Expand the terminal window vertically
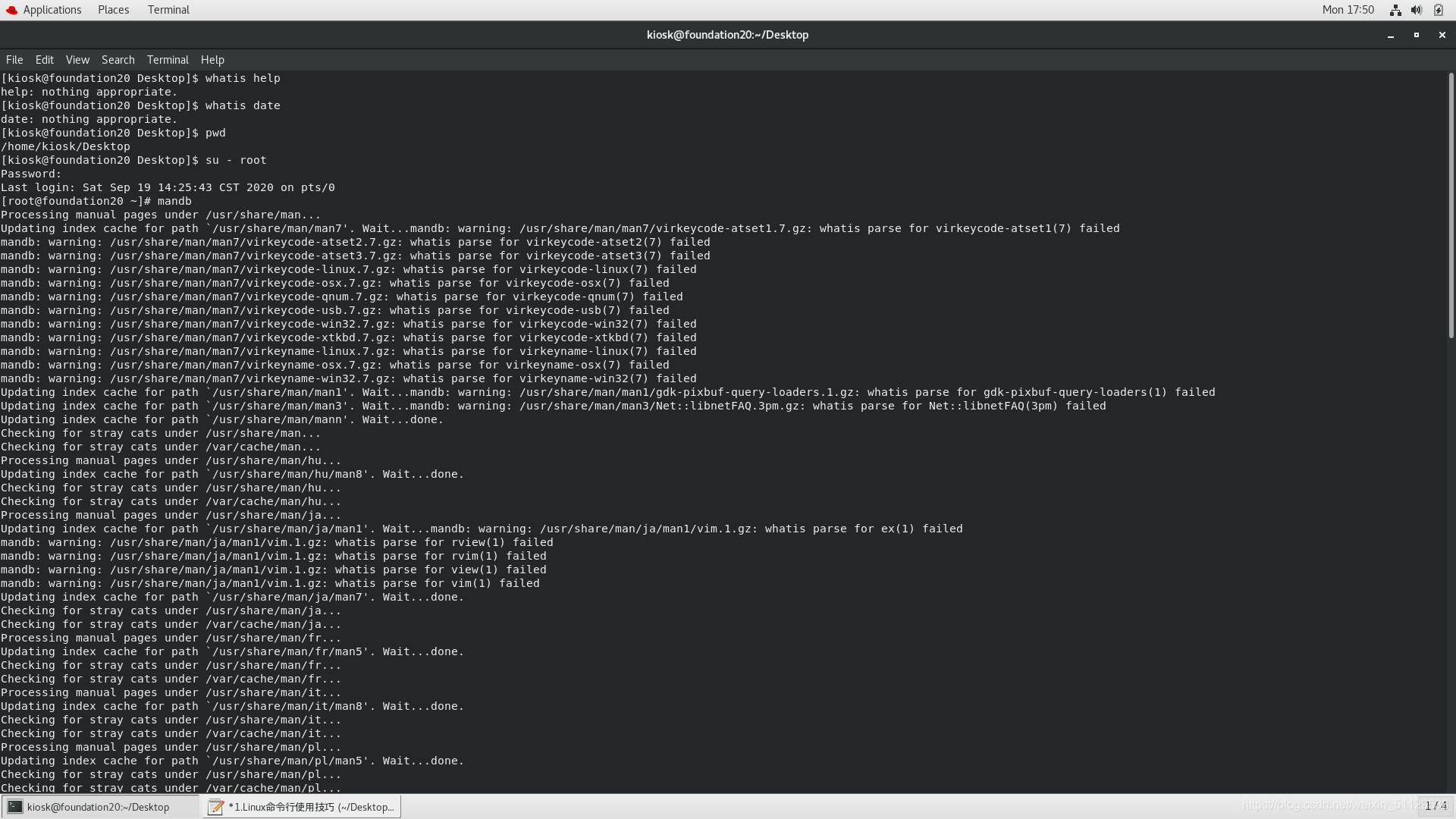 pos(1416,34)
